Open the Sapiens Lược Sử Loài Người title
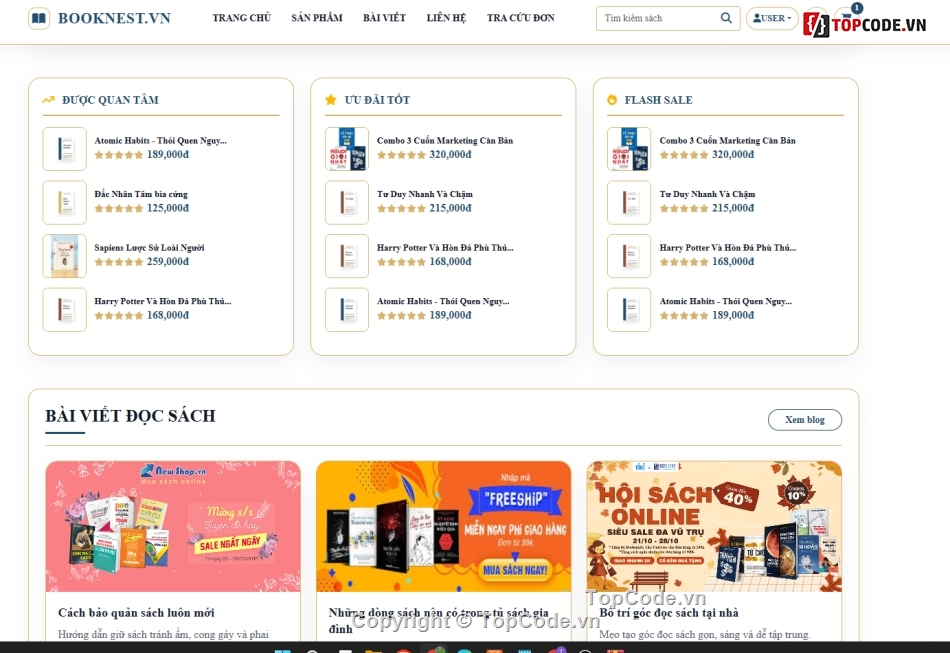 [150, 248]
